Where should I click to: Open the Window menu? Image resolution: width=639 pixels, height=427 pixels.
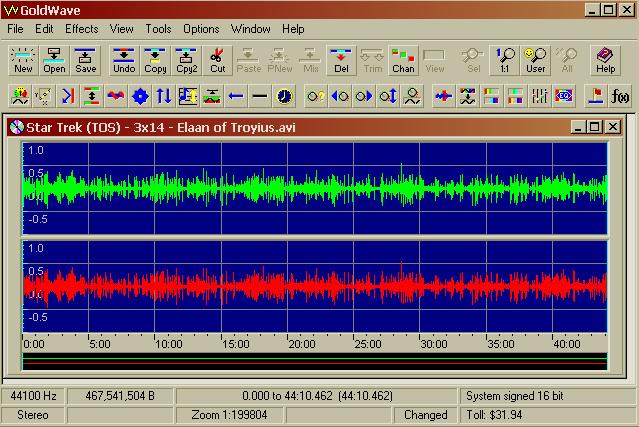(x=250, y=29)
